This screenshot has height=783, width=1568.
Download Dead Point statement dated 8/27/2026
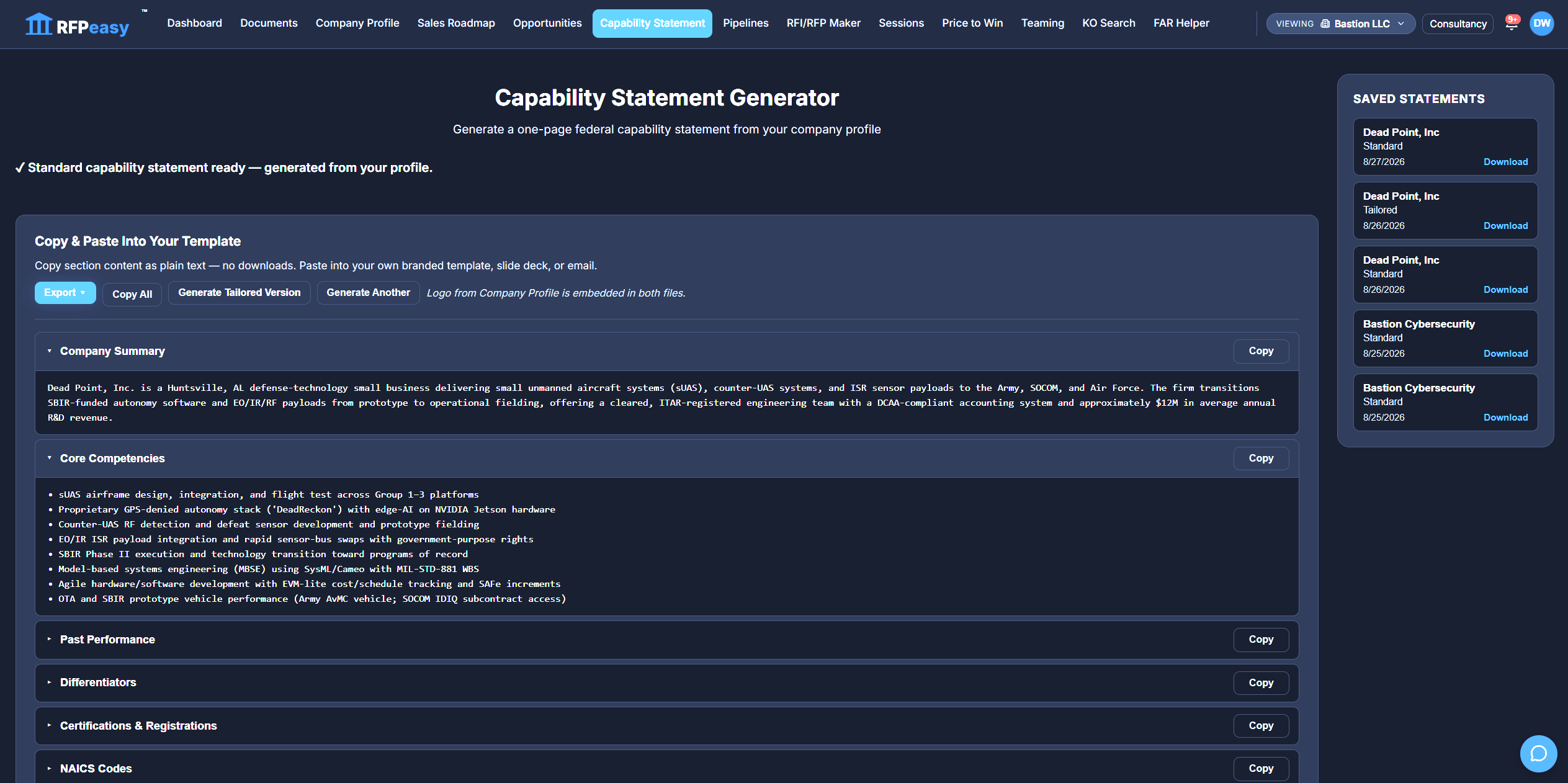1505,162
